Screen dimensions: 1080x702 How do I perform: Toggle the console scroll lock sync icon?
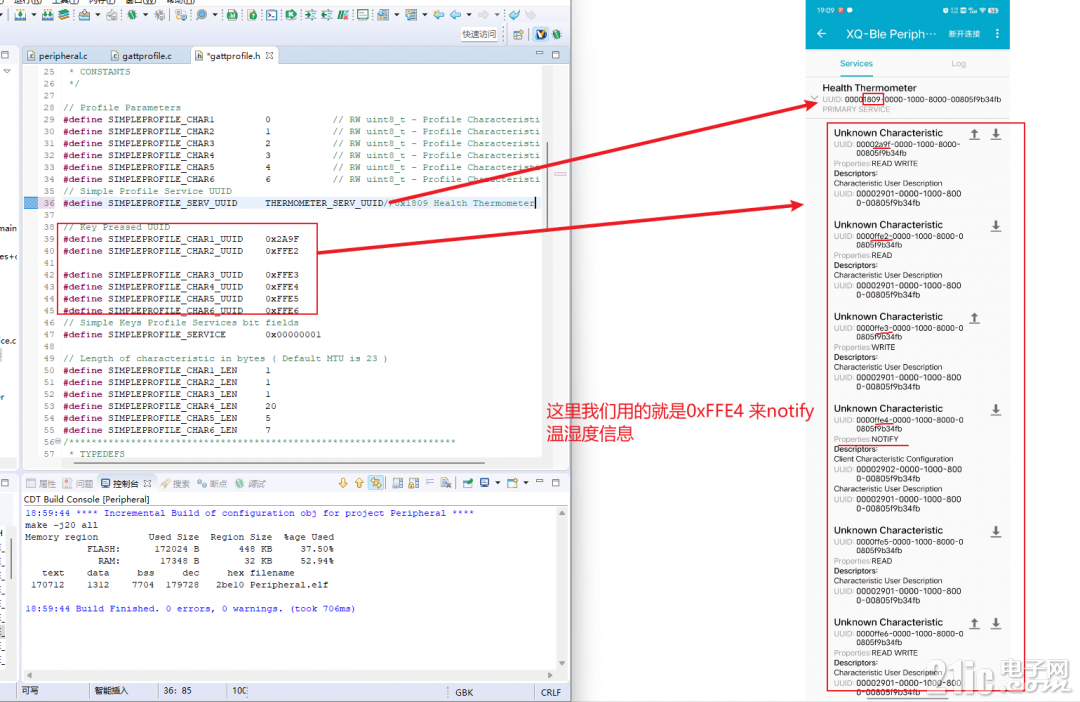[375, 483]
